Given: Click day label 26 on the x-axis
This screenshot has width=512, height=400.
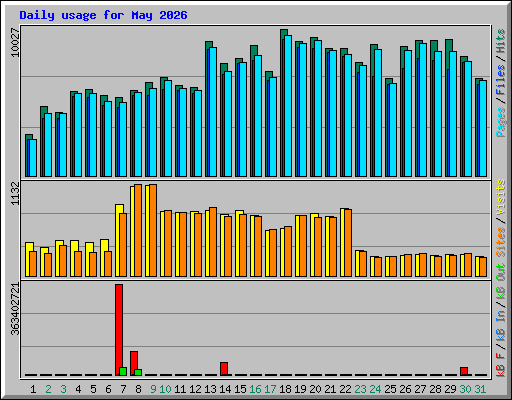Looking at the screenshot, I should [x=405, y=389].
